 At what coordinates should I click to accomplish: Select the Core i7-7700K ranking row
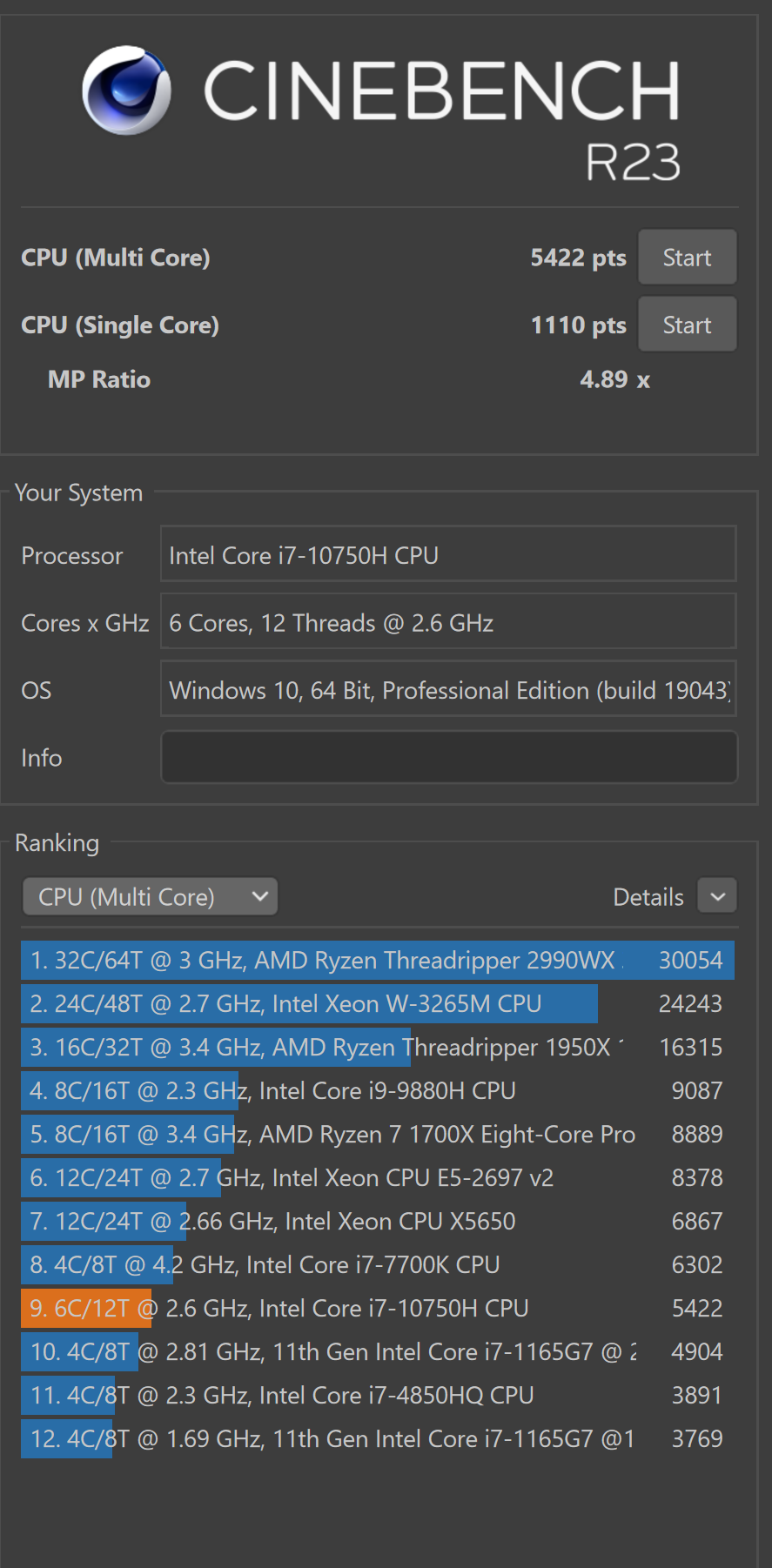coord(377,1264)
